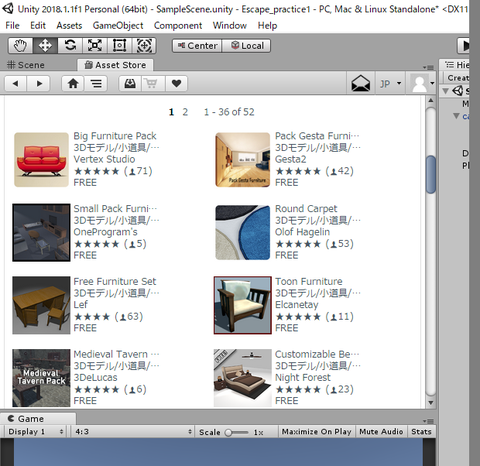Open the Asset Store wishlist heart
The image size is (480, 466).
click(176, 83)
